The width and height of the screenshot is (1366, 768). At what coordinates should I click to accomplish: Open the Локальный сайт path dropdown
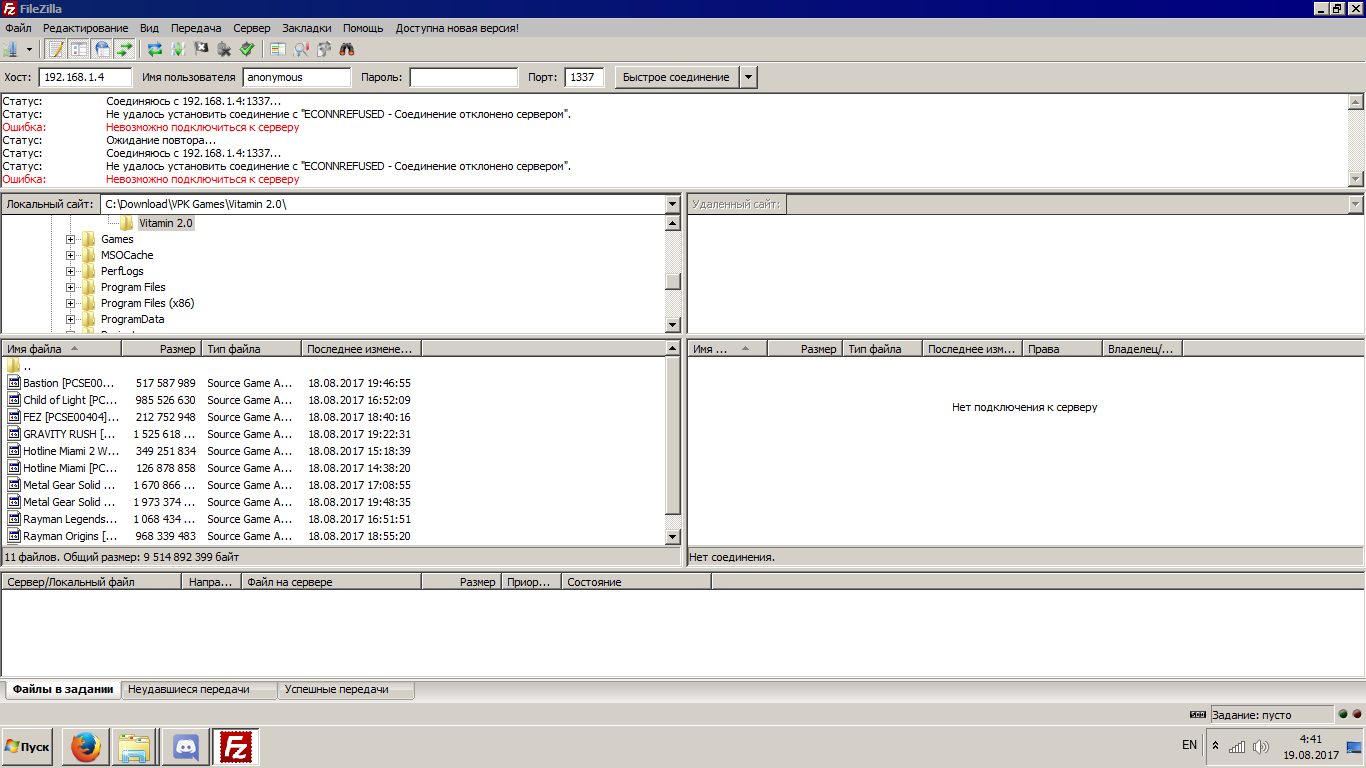[673, 204]
